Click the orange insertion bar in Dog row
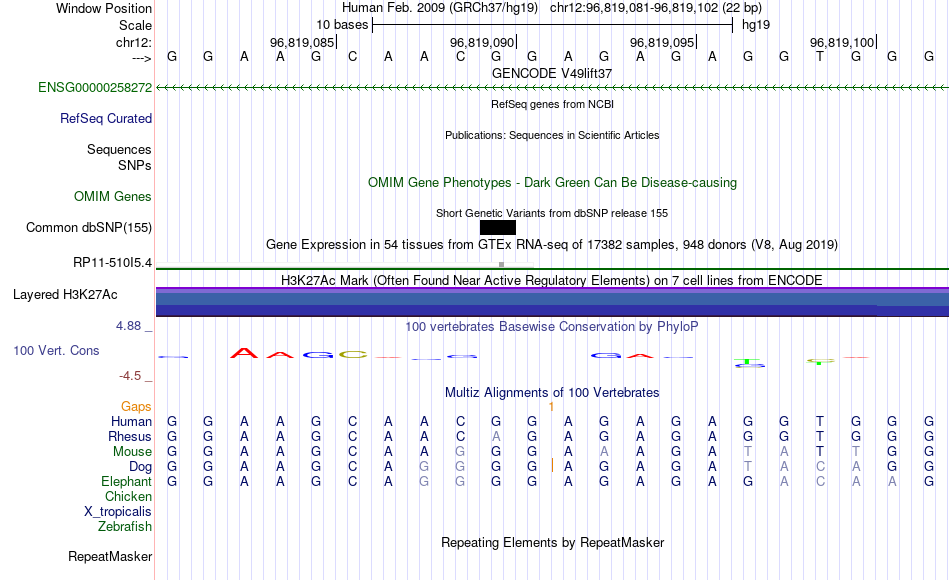950x580 pixels. click(552, 465)
